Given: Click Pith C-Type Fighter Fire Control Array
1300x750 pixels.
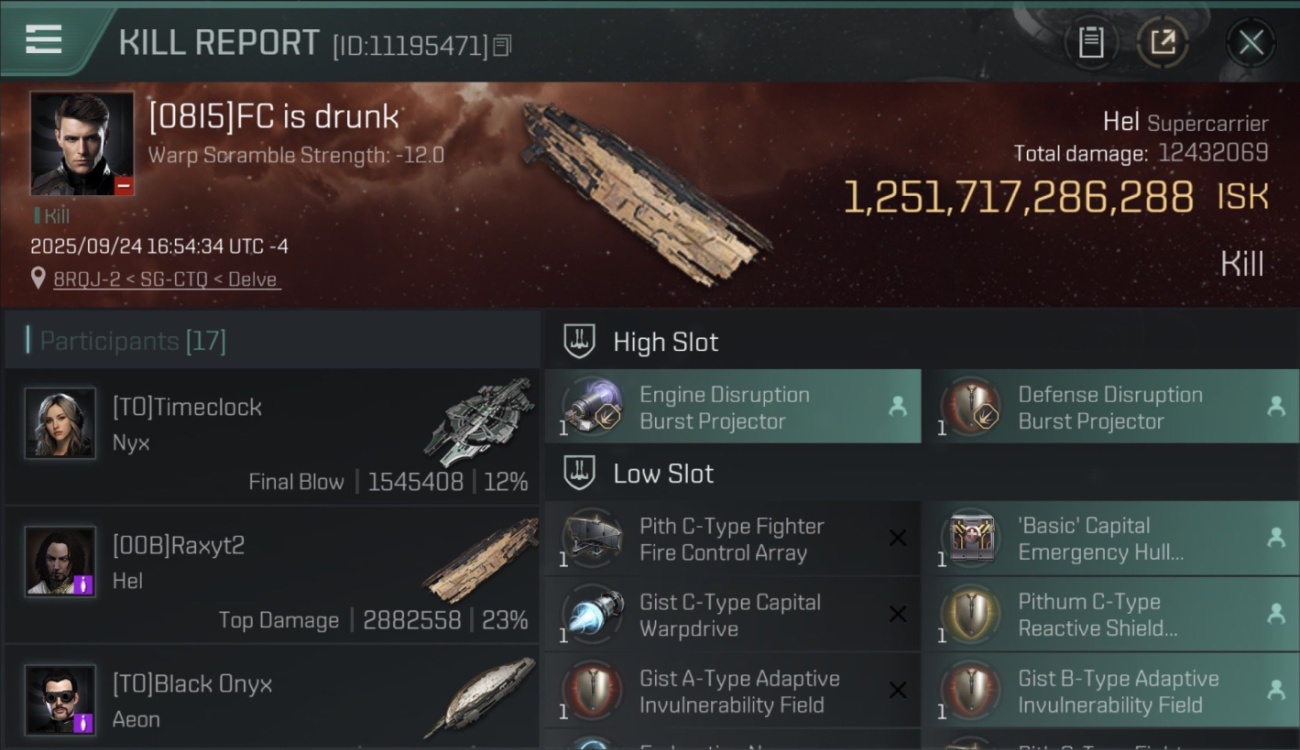Looking at the screenshot, I should [732, 539].
